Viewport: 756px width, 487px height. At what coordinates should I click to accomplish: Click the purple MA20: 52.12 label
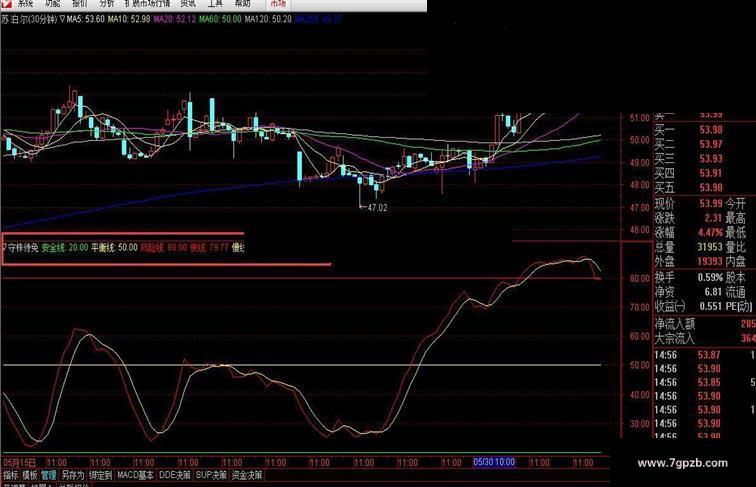(x=175, y=19)
